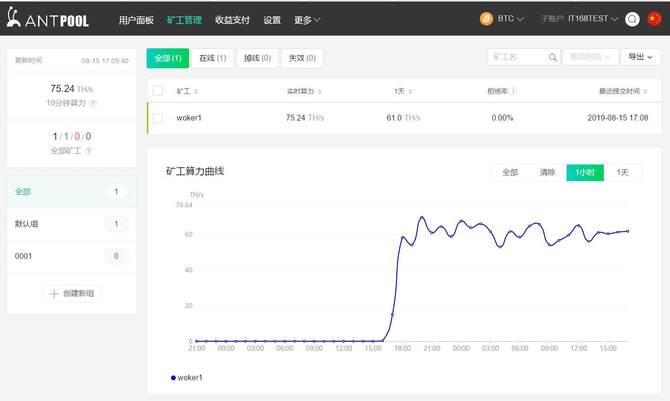Open the BTC coin icon
This screenshot has width=670, height=401.
[x=486, y=19]
